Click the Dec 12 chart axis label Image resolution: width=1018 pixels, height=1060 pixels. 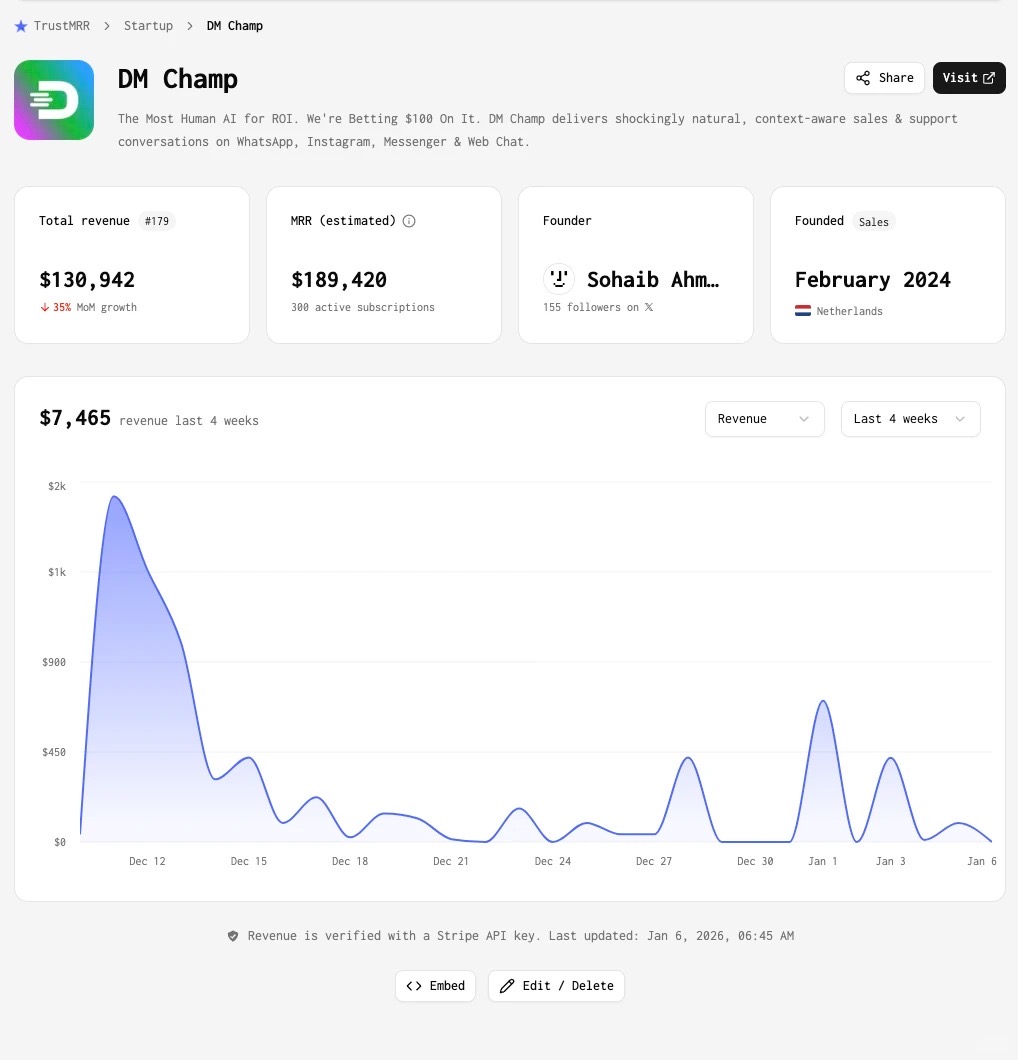147,861
